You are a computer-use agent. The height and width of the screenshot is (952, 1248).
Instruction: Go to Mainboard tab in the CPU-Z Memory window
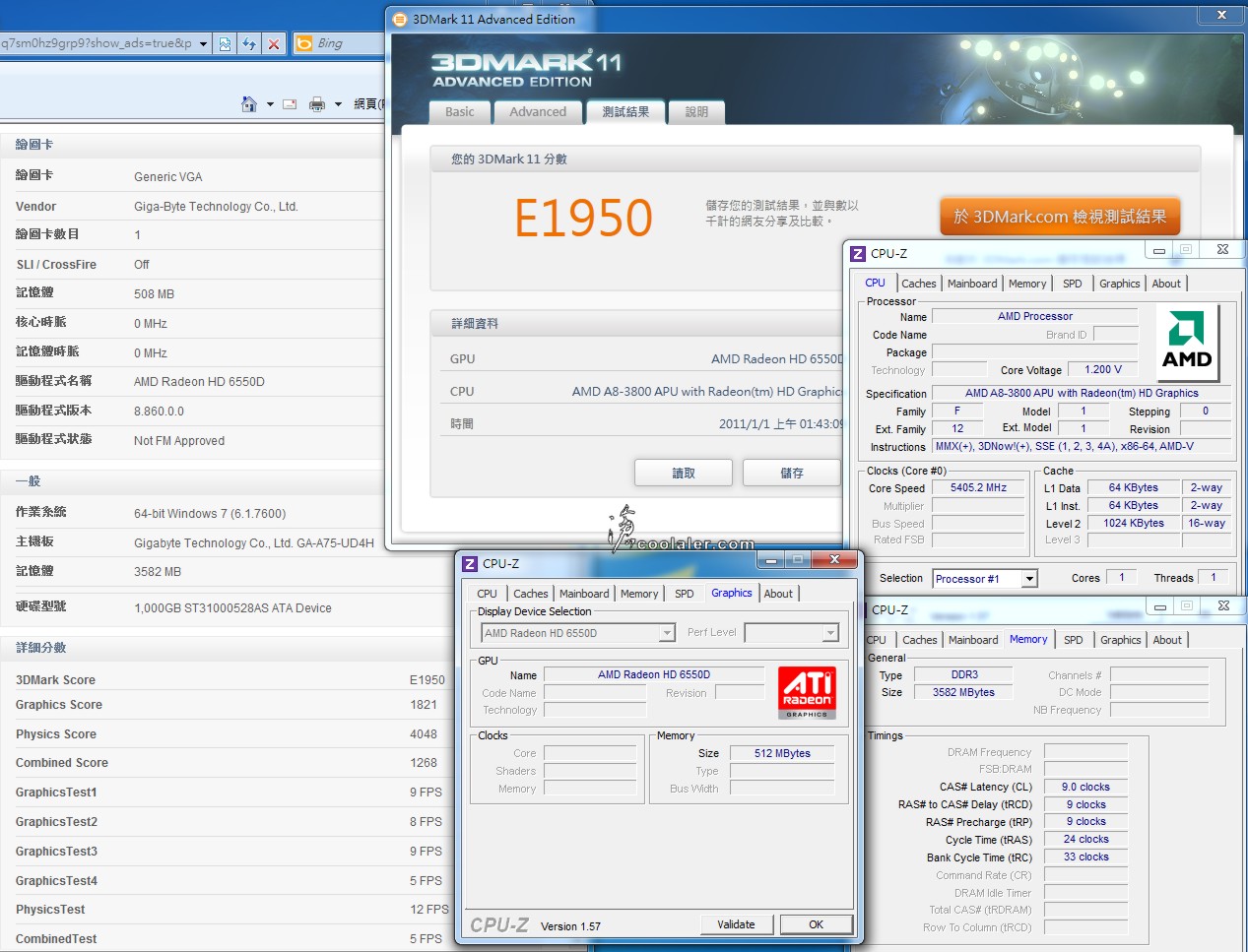pyautogui.click(x=973, y=640)
